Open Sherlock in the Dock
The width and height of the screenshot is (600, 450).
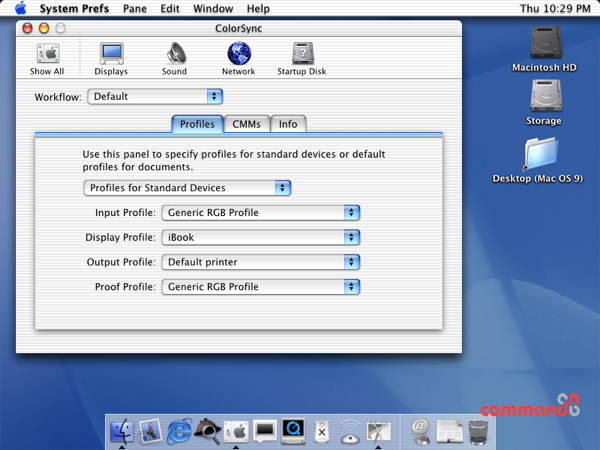click(207, 431)
